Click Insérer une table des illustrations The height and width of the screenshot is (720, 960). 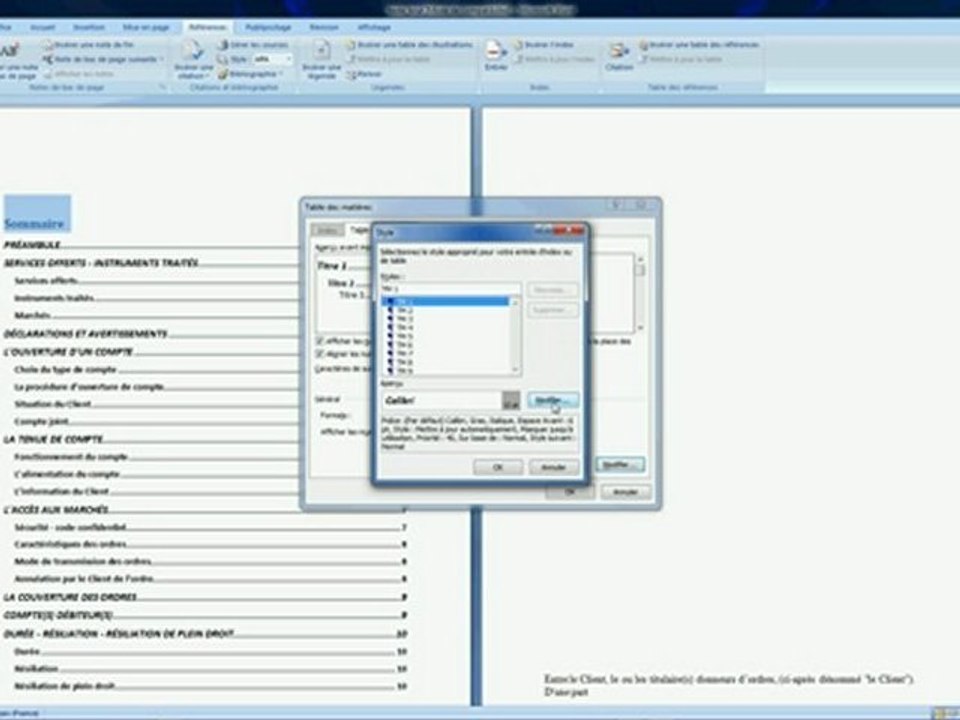point(410,45)
